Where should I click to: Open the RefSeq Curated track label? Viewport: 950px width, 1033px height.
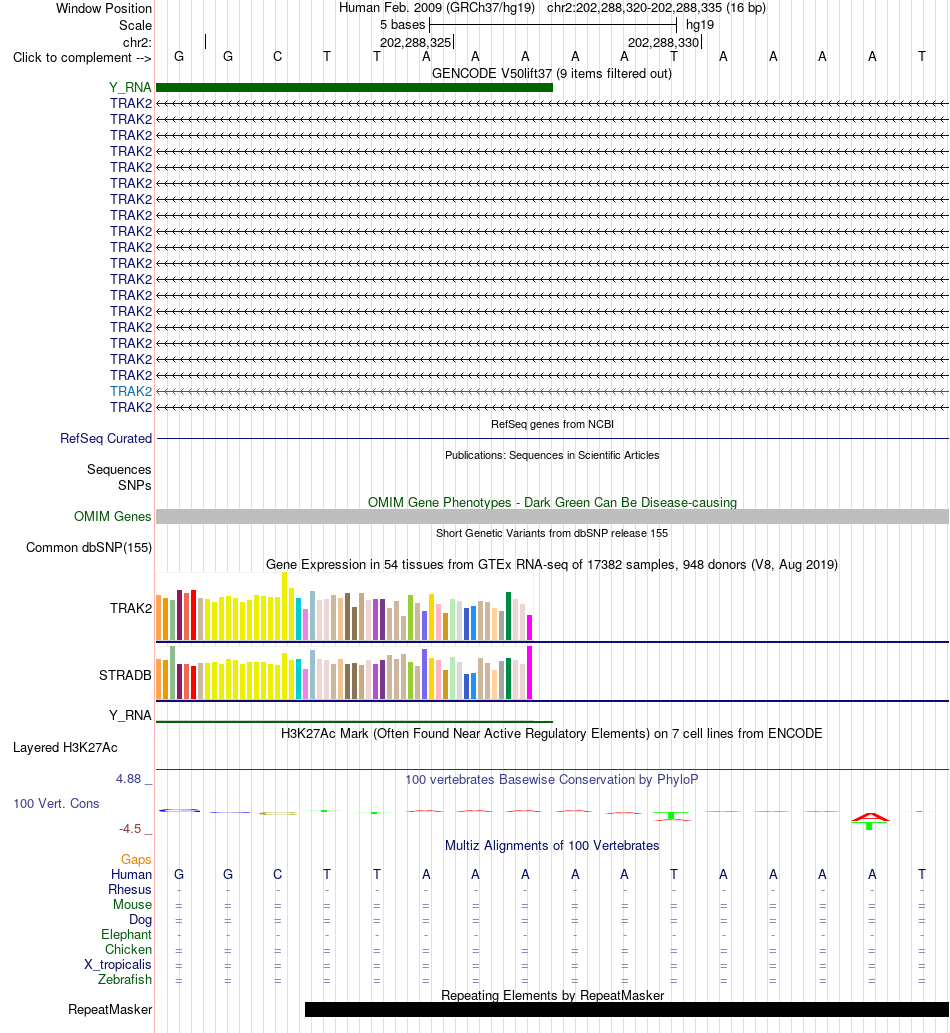(105, 439)
